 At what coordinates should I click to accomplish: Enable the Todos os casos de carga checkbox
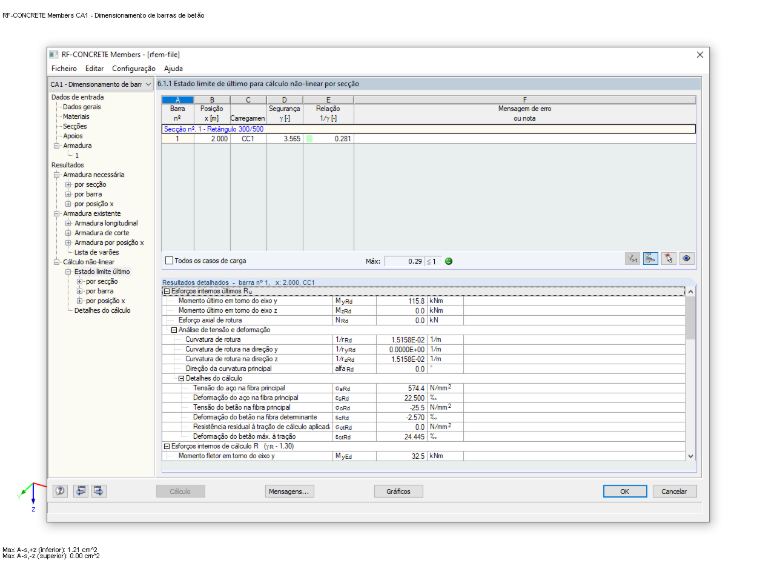[169, 261]
